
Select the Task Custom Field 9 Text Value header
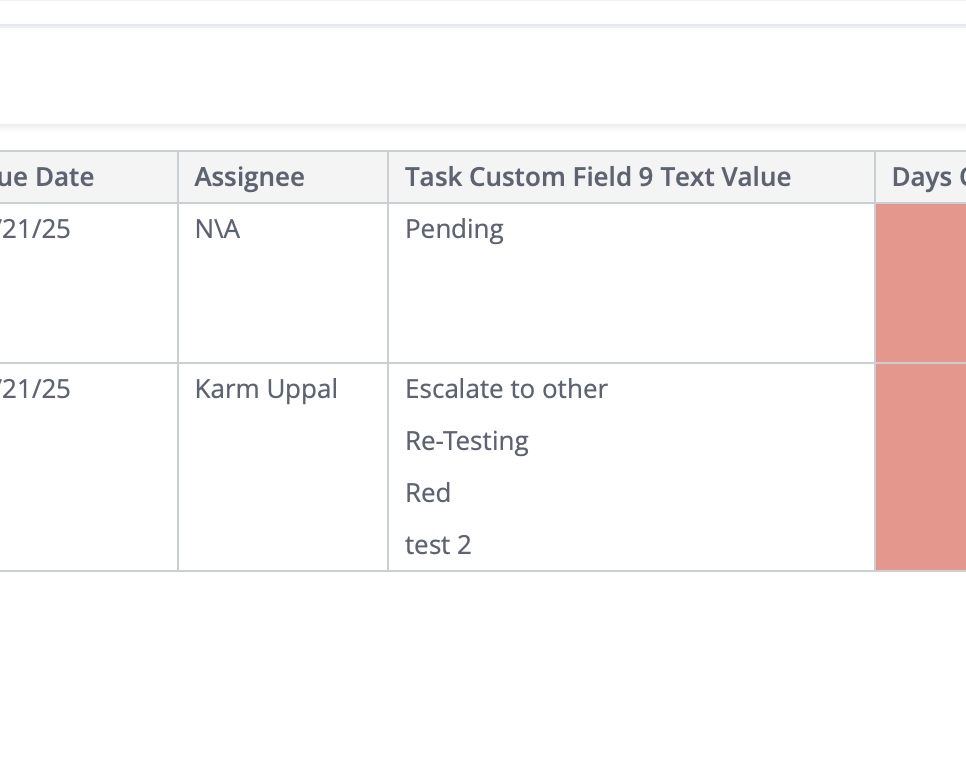click(597, 177)
